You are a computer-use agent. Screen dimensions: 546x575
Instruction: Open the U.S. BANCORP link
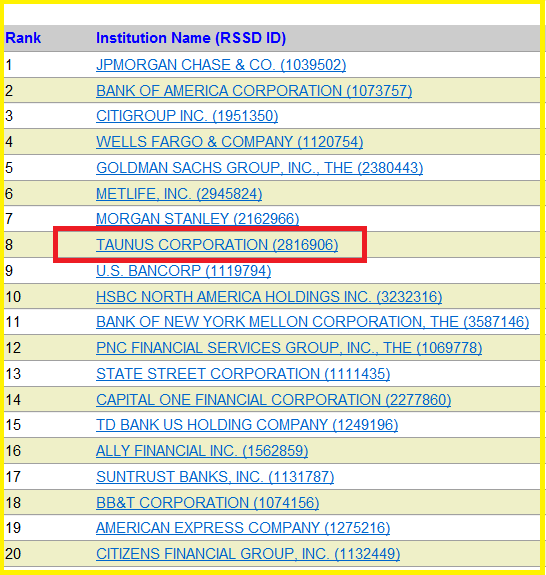(183, 271)
